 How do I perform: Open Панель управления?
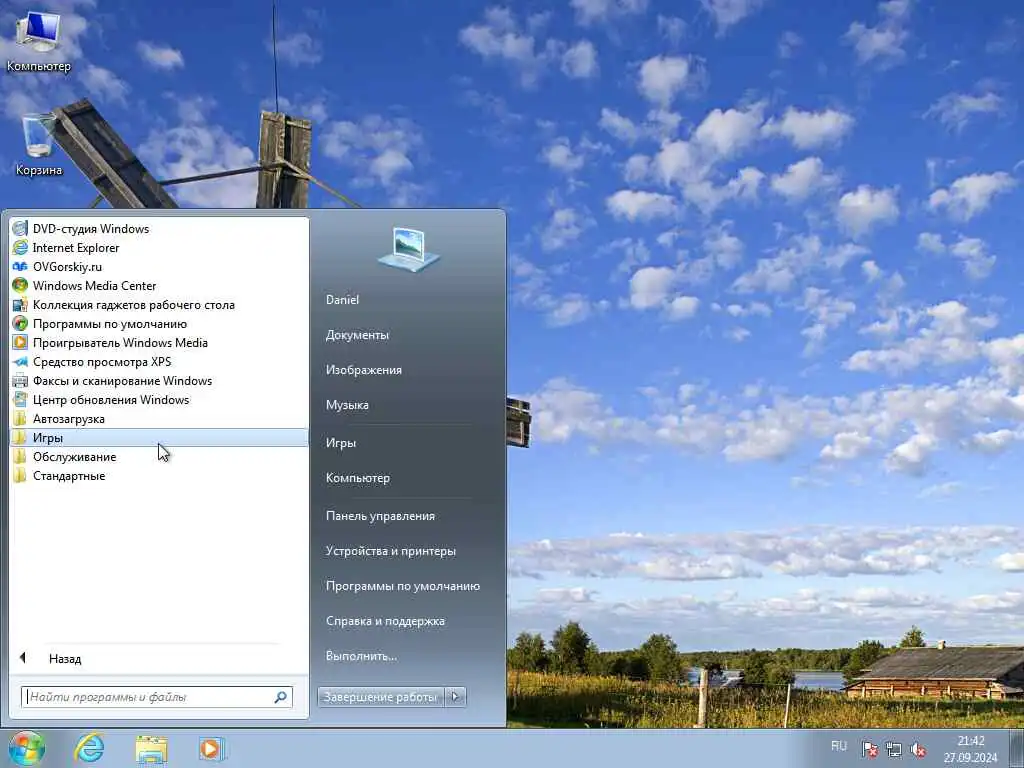click(380, 516)
